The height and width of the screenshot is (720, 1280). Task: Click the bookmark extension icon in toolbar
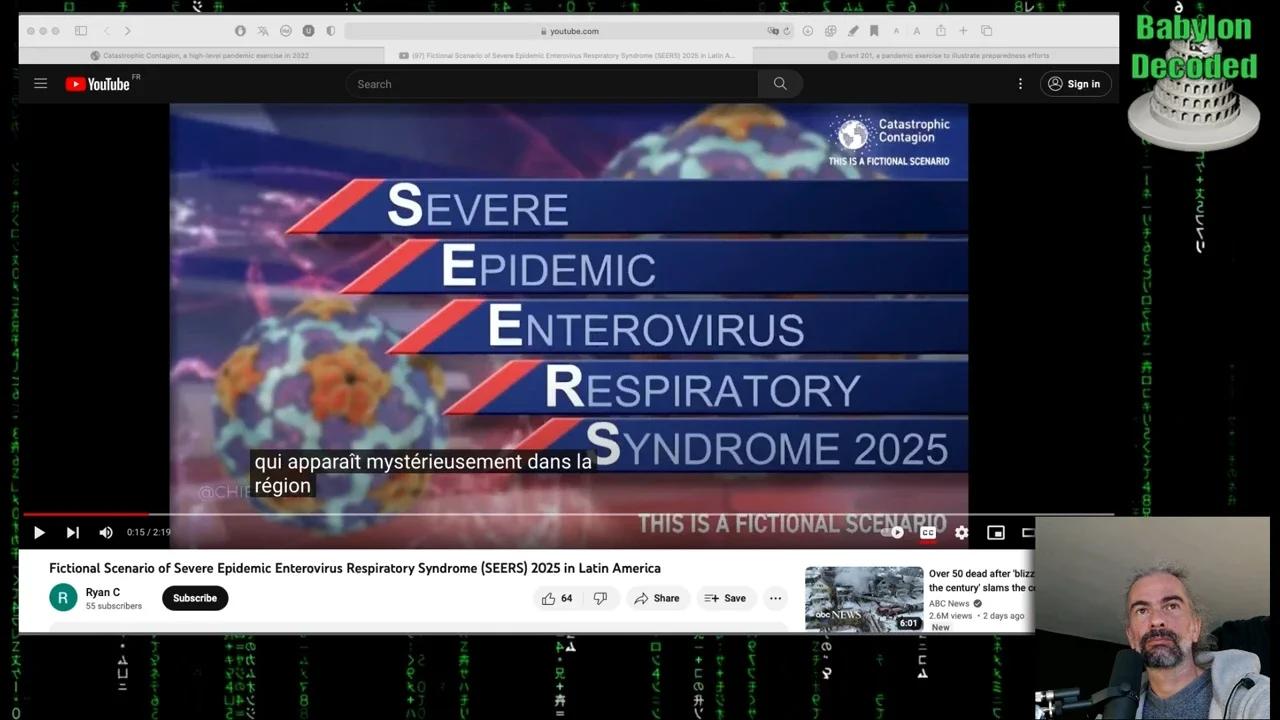tap(873, 31)
